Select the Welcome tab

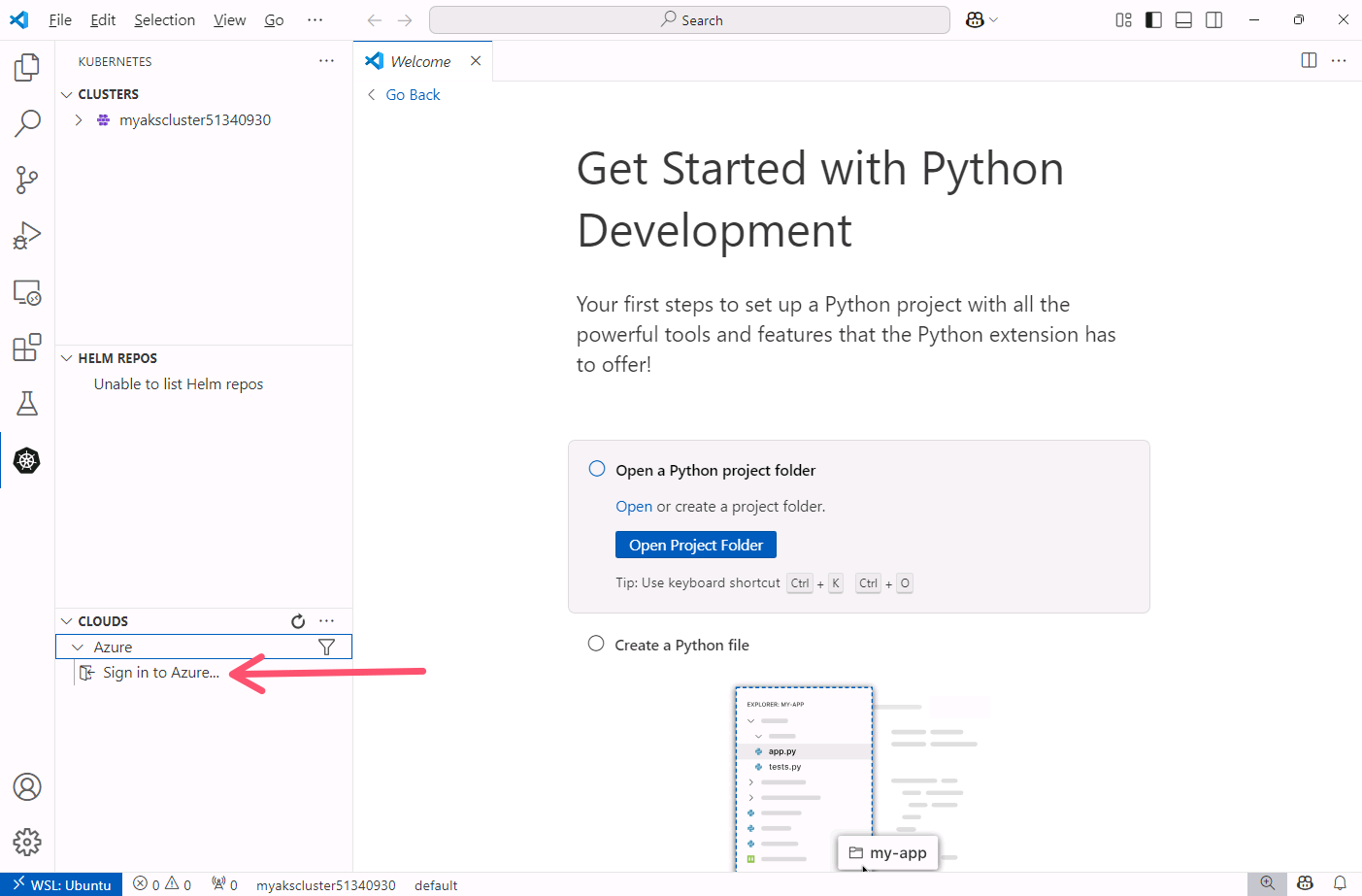pos(420,61)
